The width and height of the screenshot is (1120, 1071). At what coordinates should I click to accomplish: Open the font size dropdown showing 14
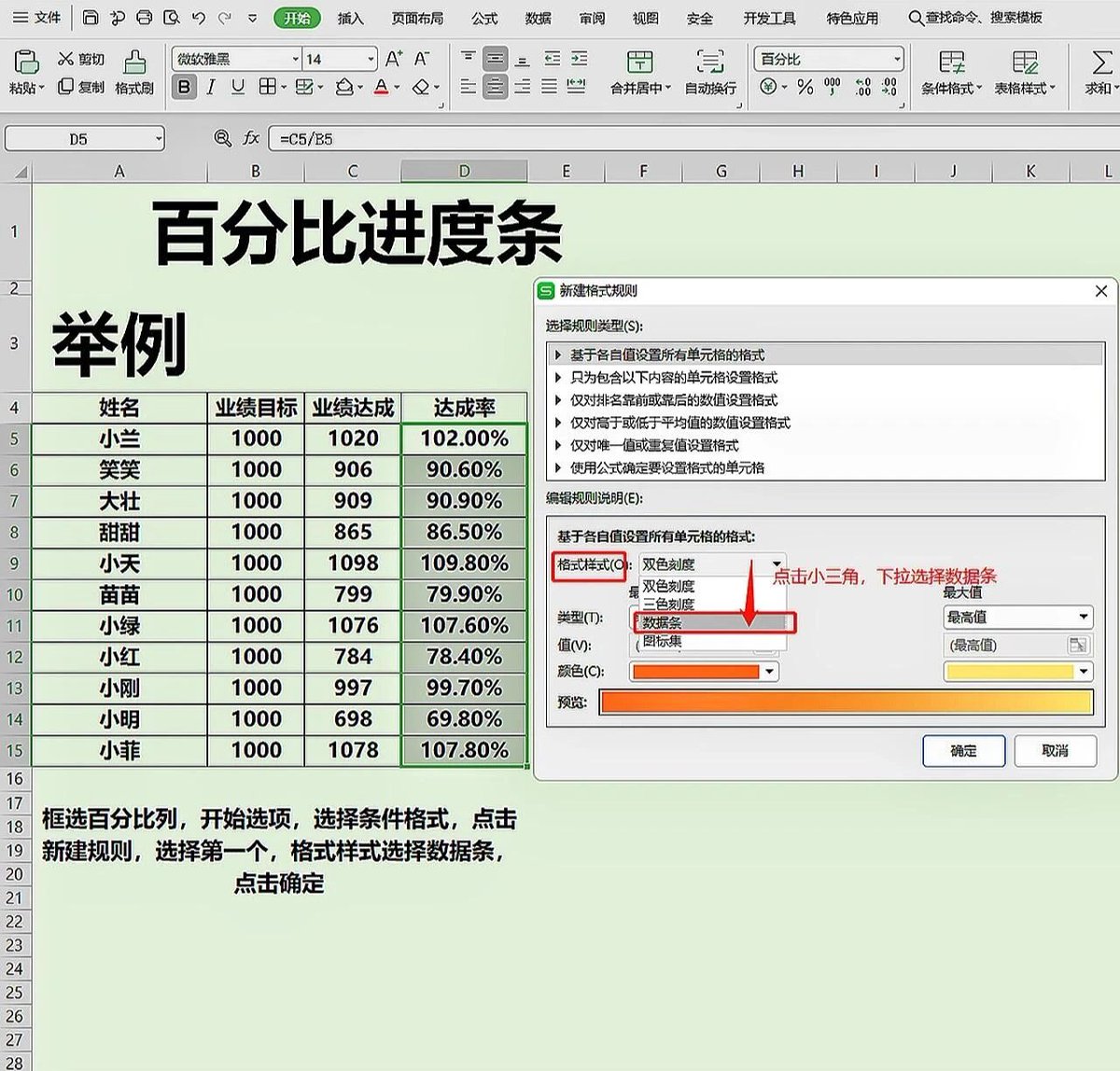click(x=371, y=59)
